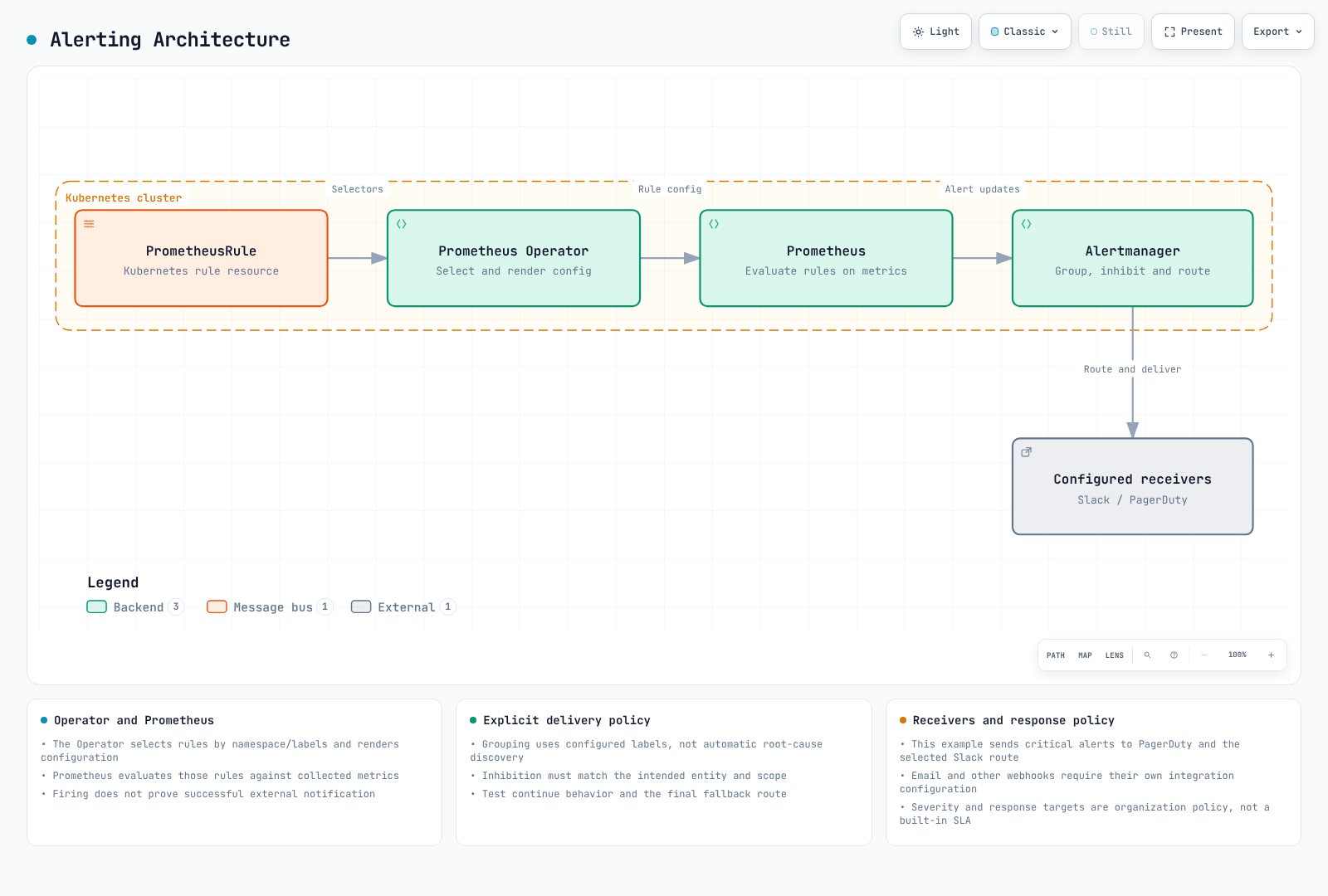Click the Selectors edge label
This screenshot has width=1328, height=896.
tap(358, 189)
